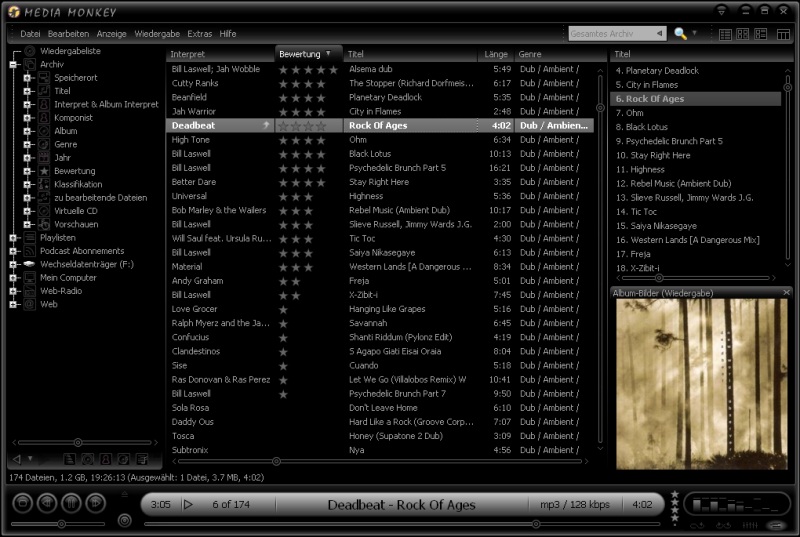This screenshot has width=800, height=537.
Task: Click the Genre node icon in the tree
Action: pos(44,144)
